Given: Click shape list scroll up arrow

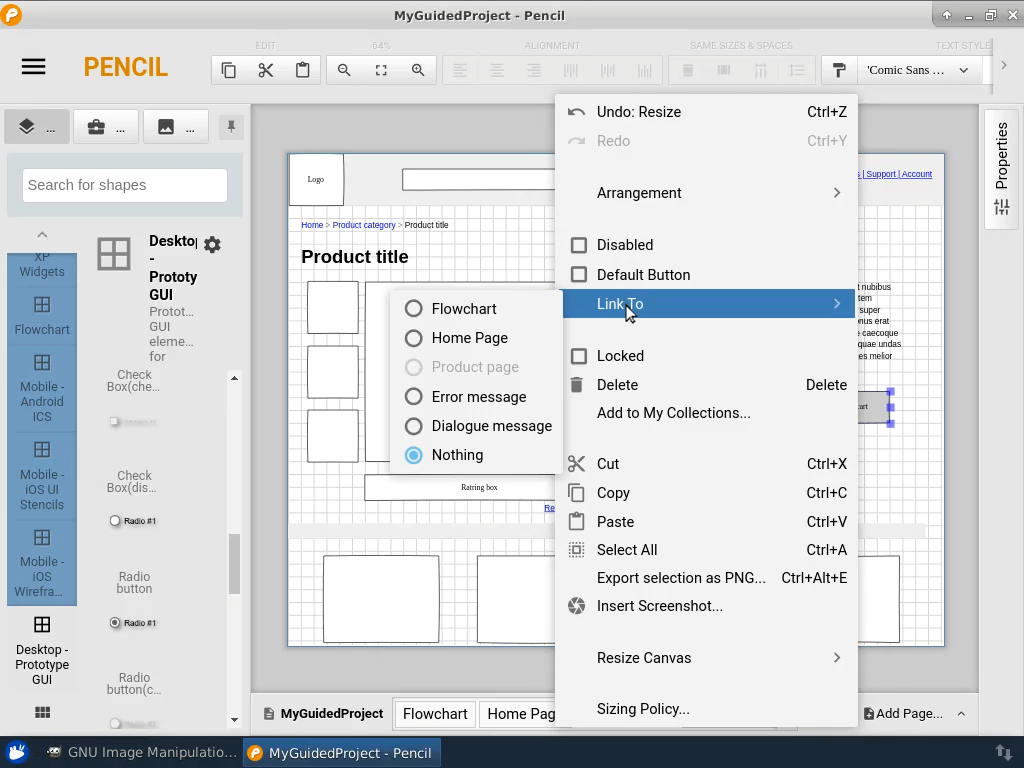Looking at the screenshot, I should 234,378.
